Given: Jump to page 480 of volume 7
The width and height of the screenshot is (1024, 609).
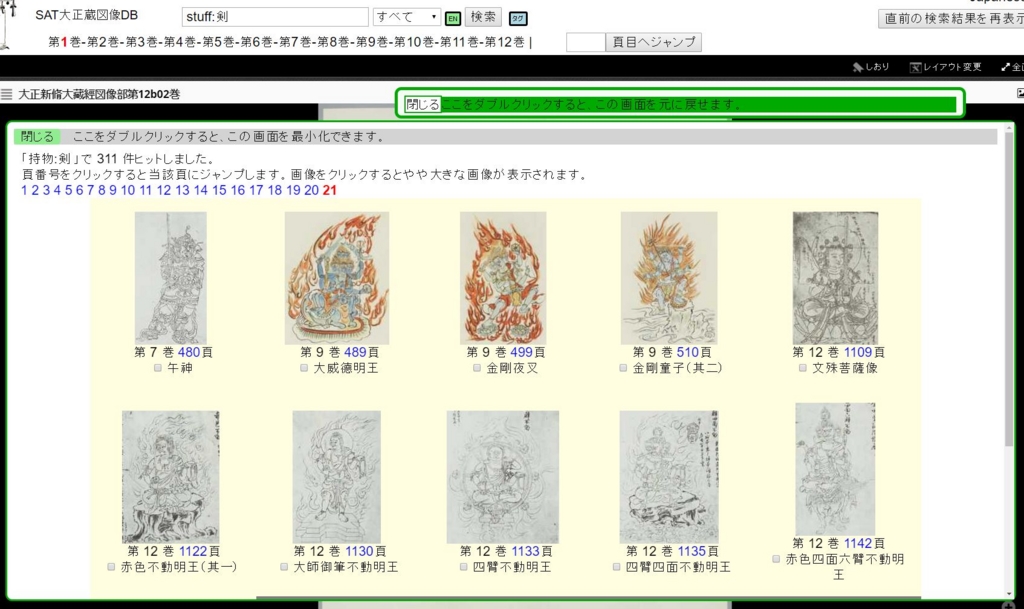Looking at the screenshot, I should pyautogui.click(x=189, y=352).
